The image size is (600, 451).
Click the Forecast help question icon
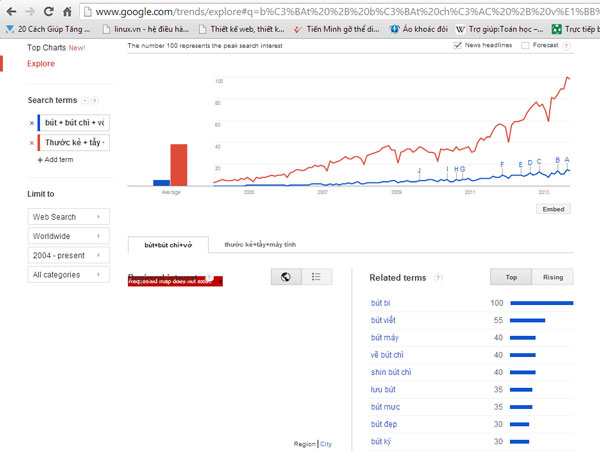[567, 46]
